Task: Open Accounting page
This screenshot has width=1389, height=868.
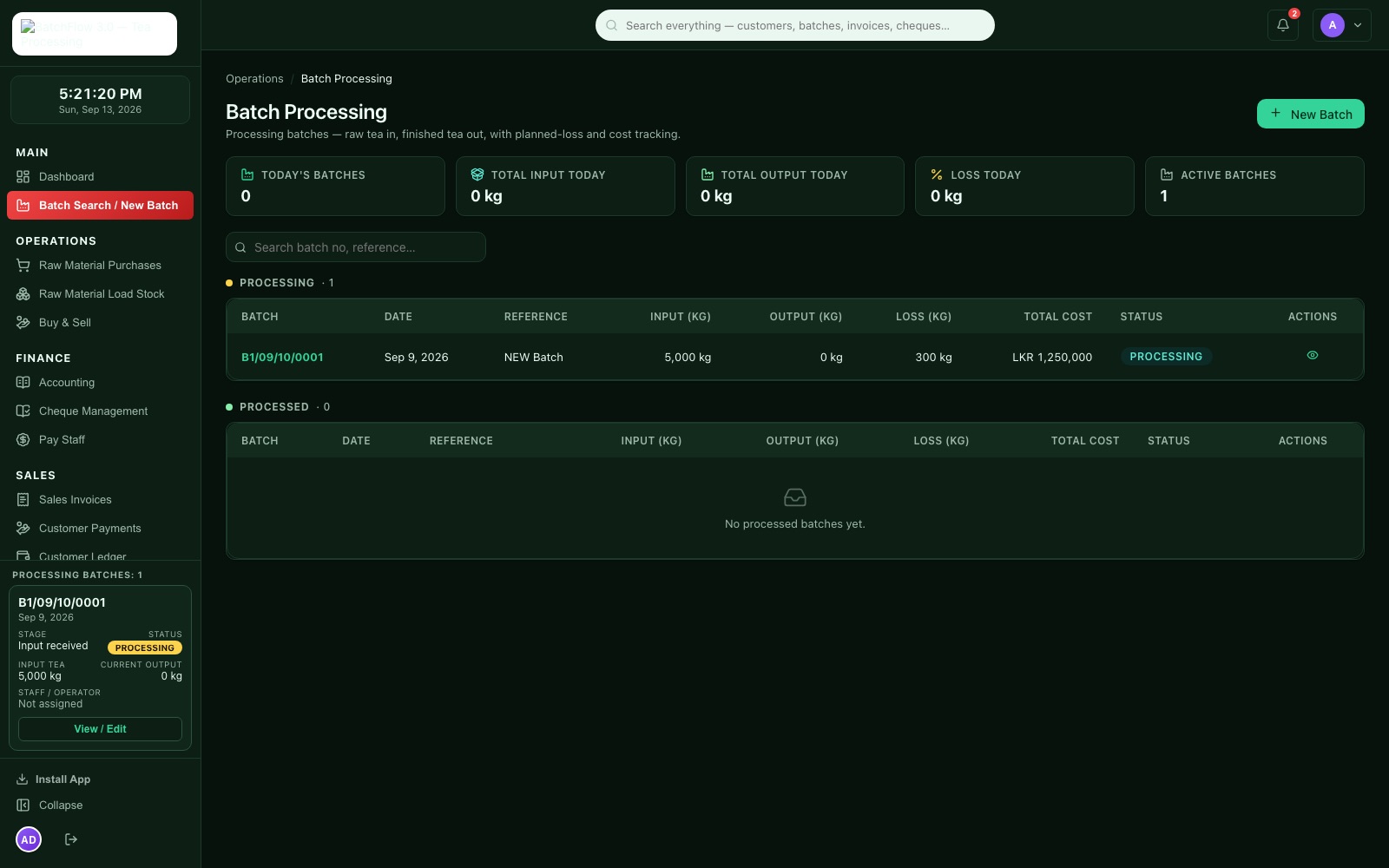Action: click(x=100, y=383)
